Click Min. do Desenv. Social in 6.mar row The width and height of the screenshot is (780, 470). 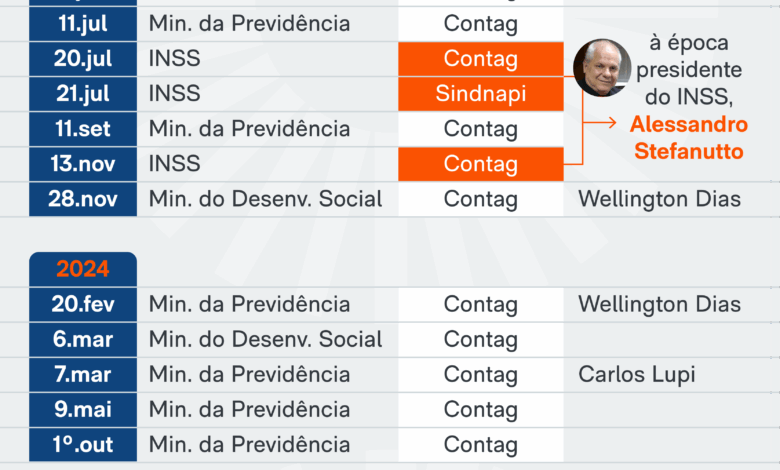pos(266,339)
